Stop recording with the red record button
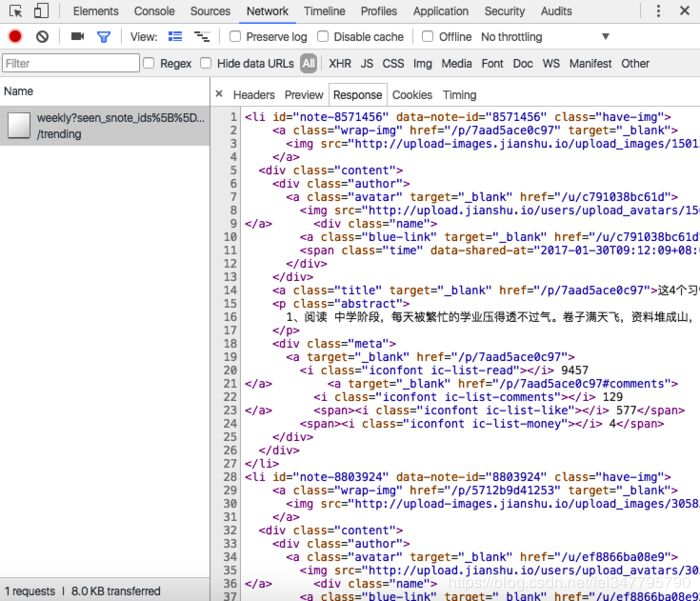Viewport: 700px width, 601px height. click(x=15, y=36)
